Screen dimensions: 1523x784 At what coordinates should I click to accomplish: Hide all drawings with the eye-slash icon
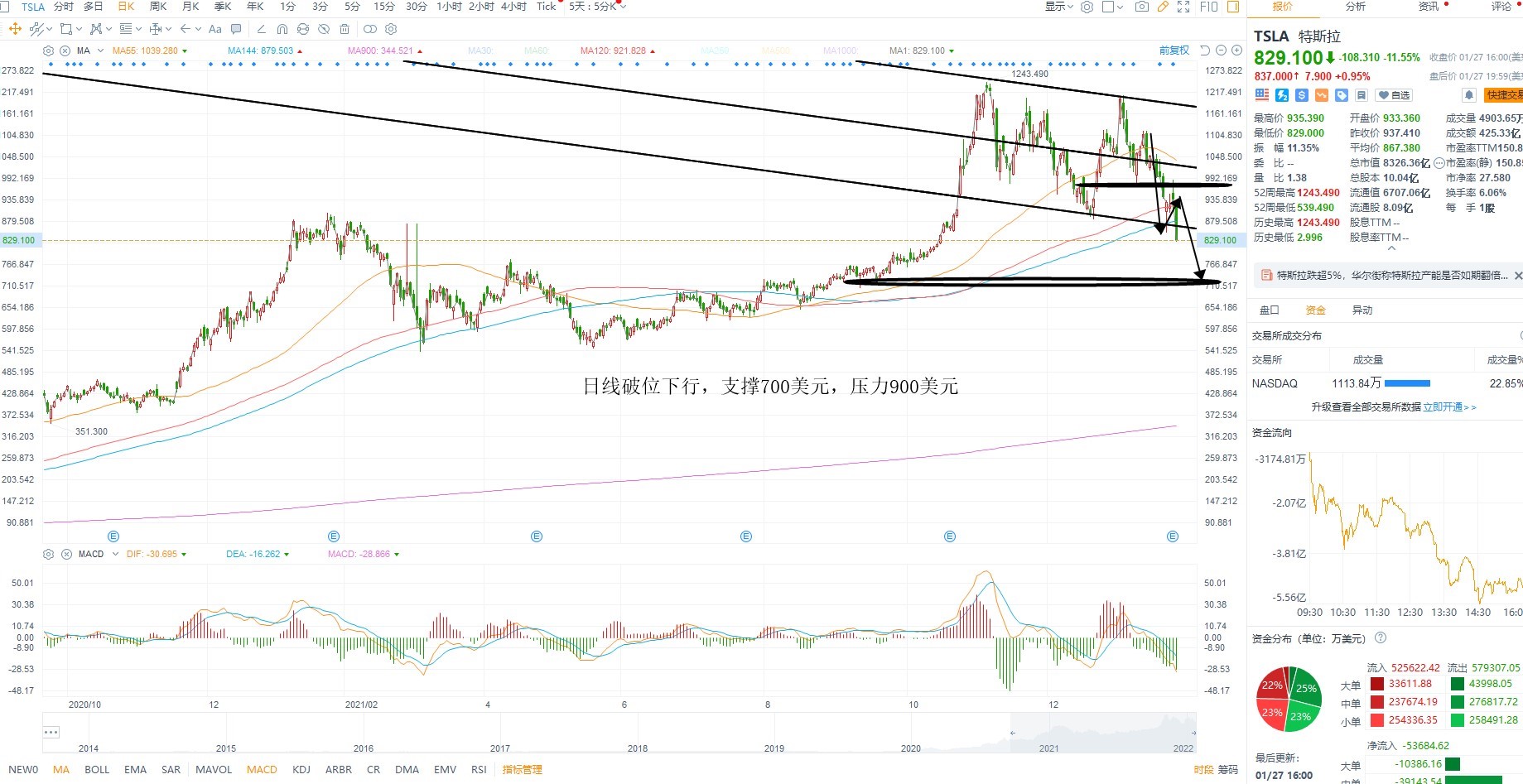(324, 29)
